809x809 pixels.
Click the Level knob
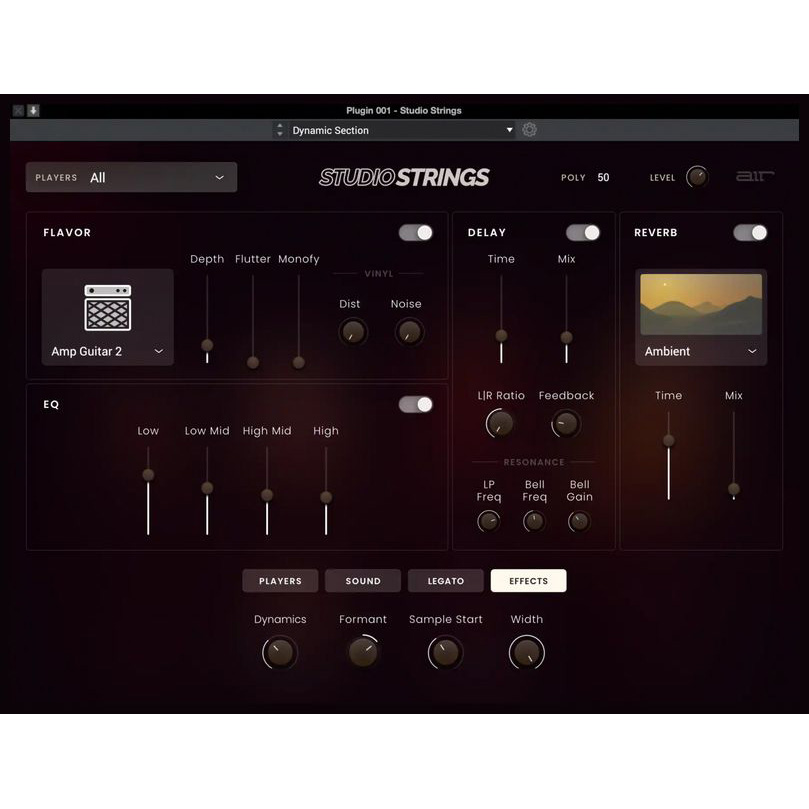697,177
